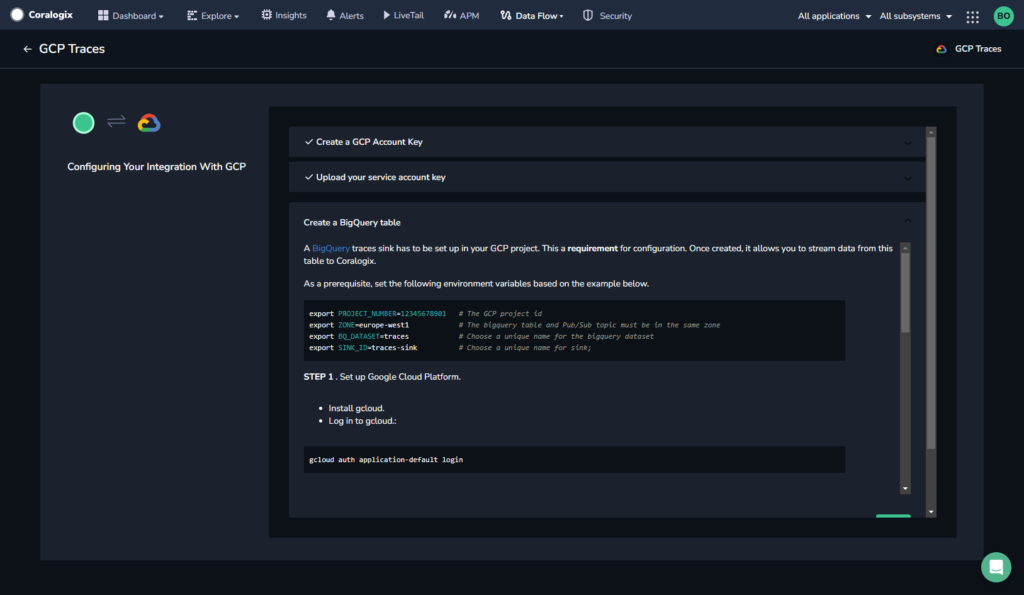Click the green Coralogix circle icon
This screenshot has width=1024, height=595.
84,123
